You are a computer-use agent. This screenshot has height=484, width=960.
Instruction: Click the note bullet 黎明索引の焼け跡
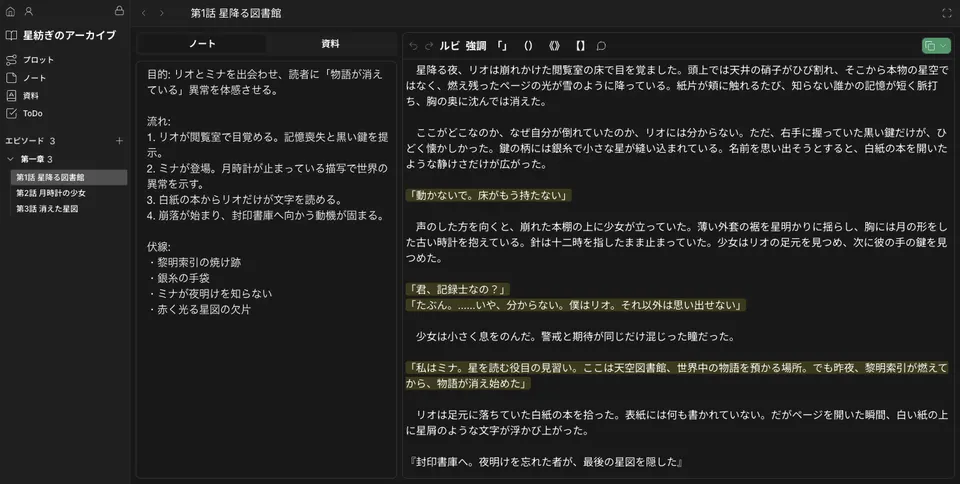click(x=195, y=262)
